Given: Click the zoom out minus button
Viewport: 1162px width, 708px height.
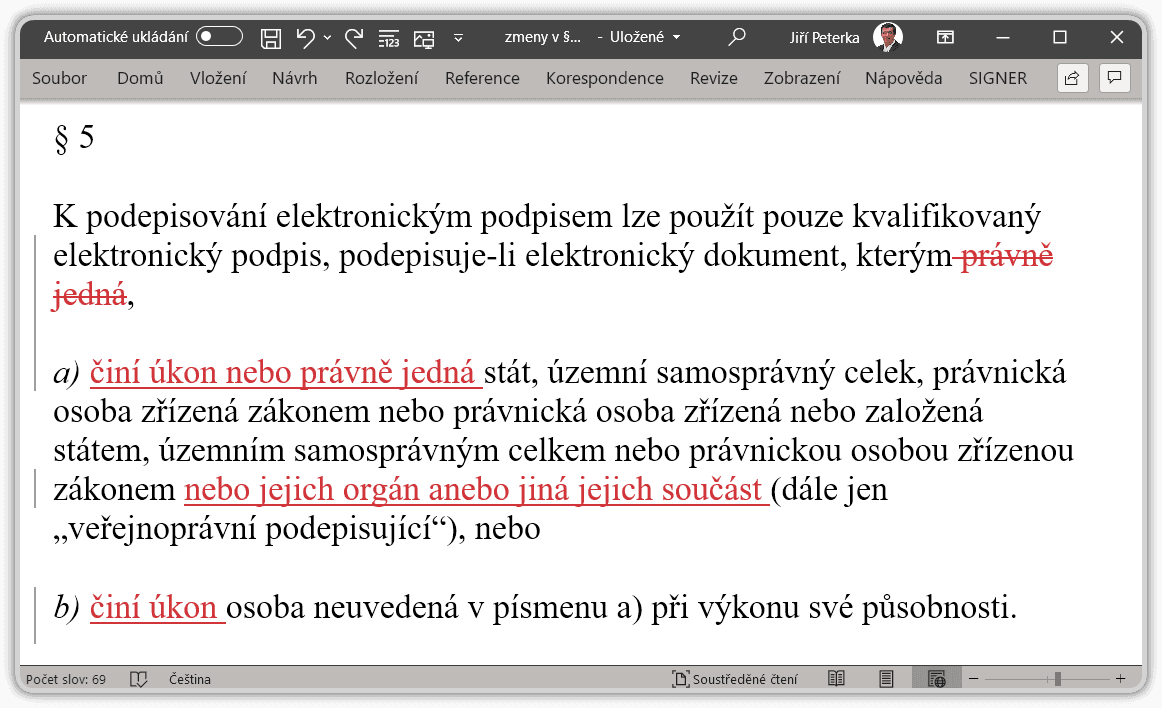Looking at the screenshot, I should point(974,679).
